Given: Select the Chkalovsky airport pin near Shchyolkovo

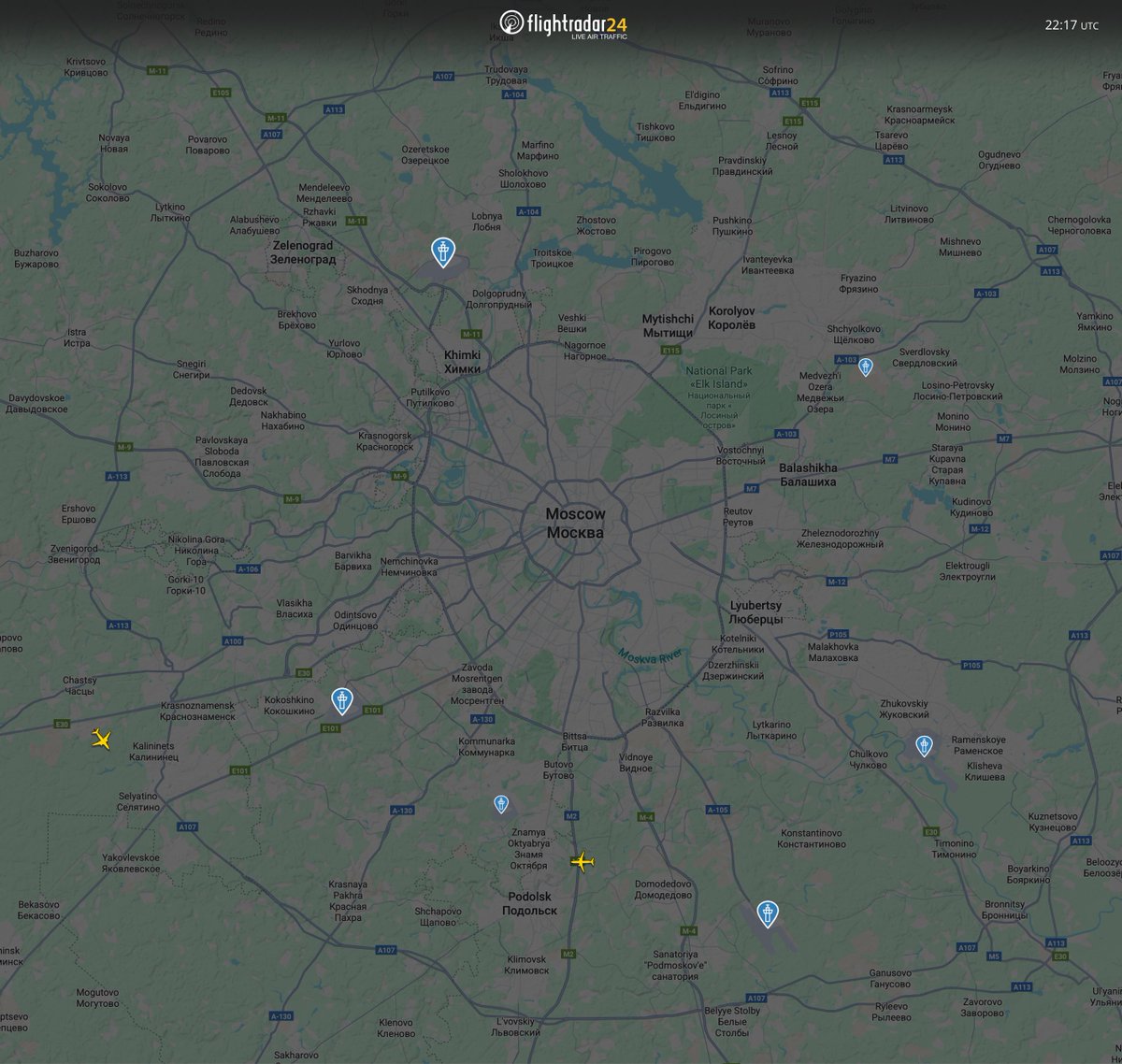Looking at the screenshot, I should [866, 367].
